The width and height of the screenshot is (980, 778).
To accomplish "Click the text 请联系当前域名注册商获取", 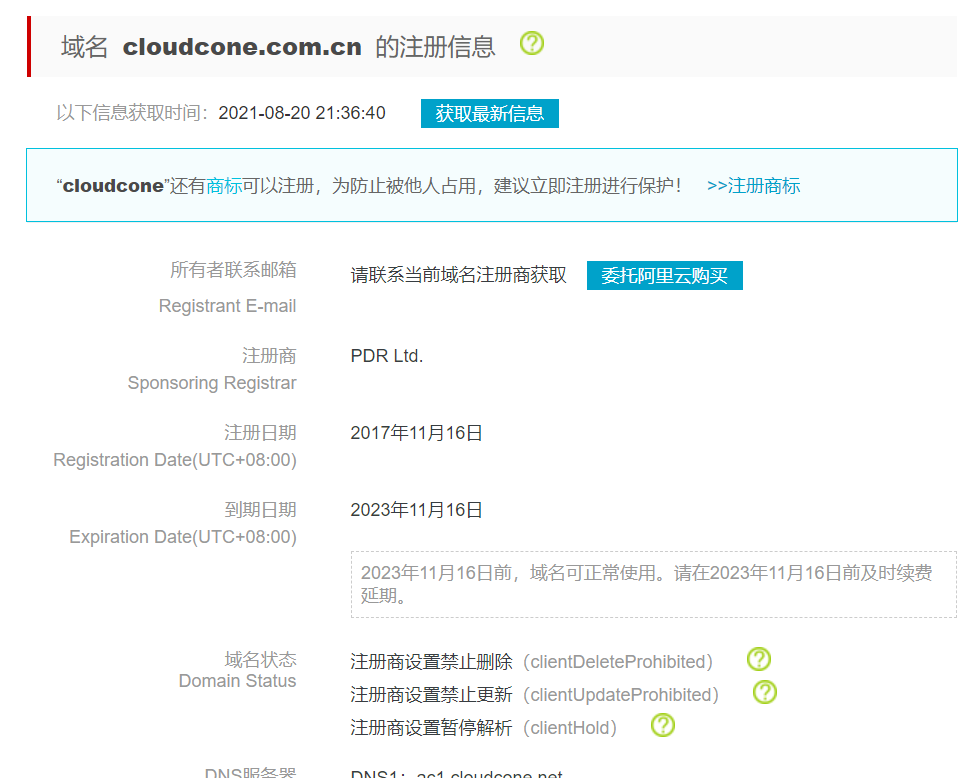I will tap(459, 275).
